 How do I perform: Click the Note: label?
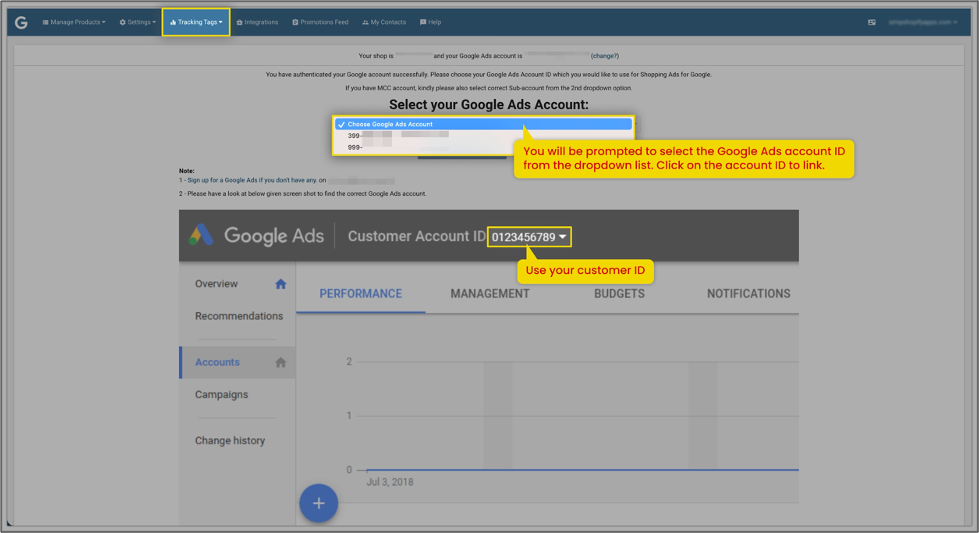click(x=187, y=171)
